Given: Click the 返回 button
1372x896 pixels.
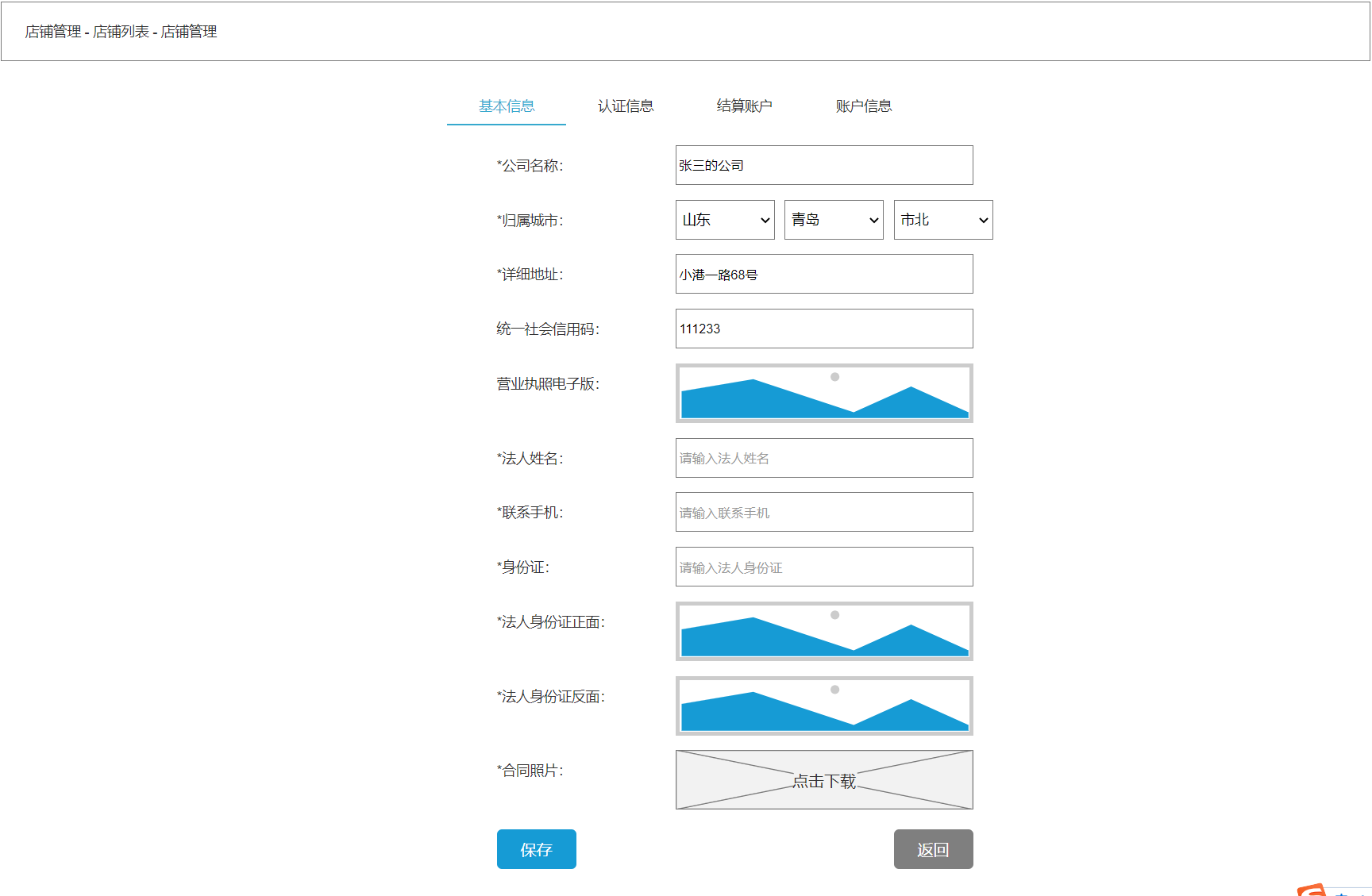Looking at the screenshot, I should click(x=934, y=849).
